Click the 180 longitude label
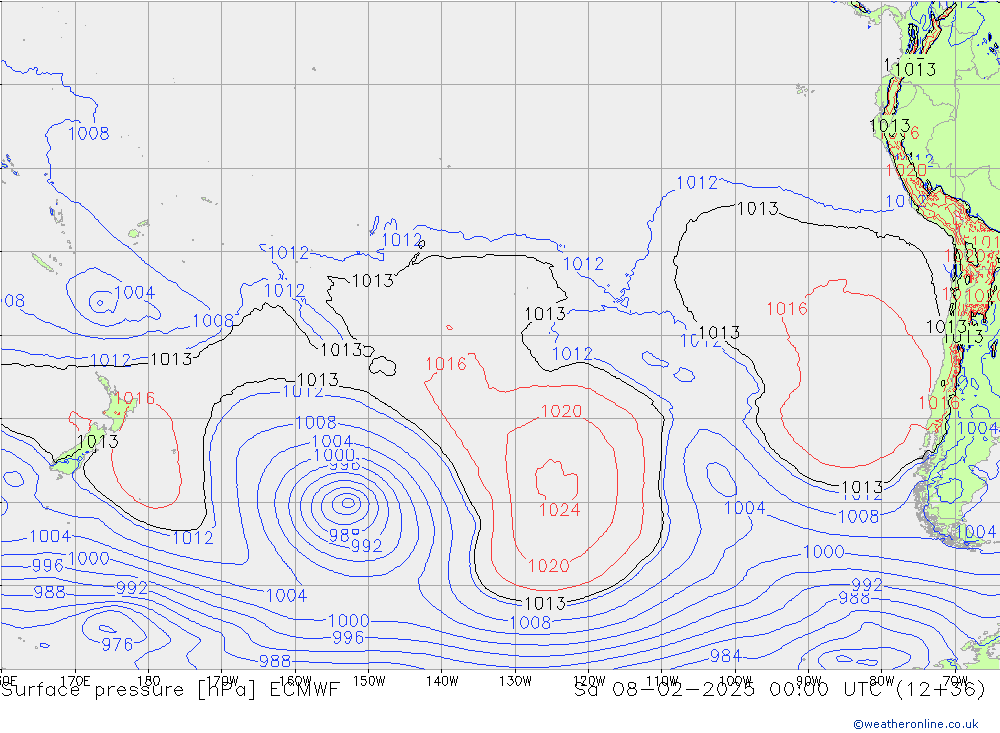Screen dimensions: 1000x733 (x=149, y=681)
